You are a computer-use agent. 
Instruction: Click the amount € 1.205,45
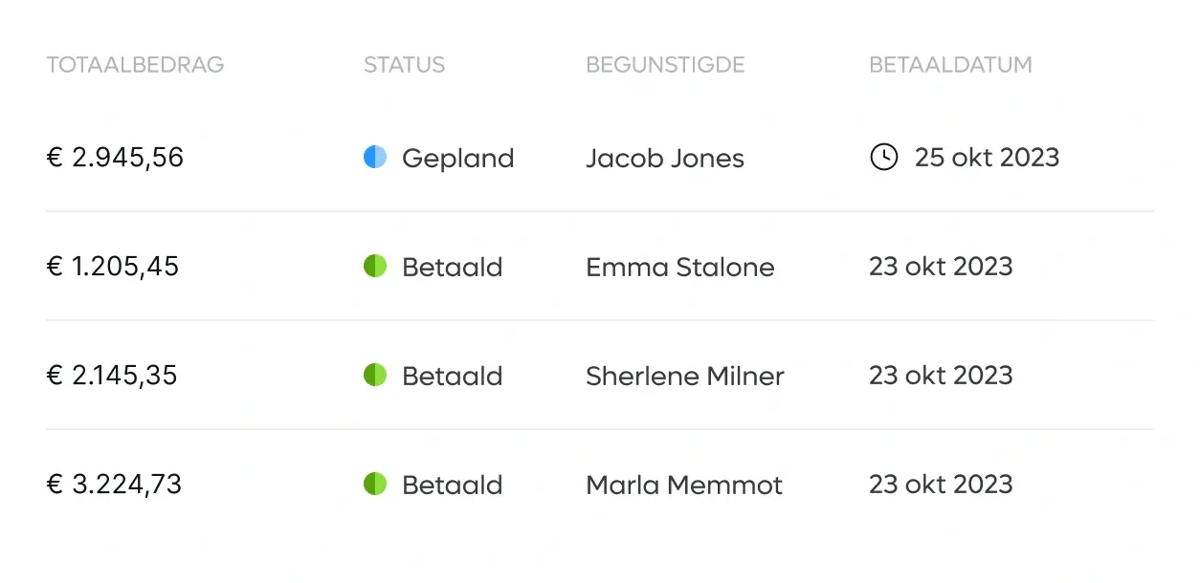(113, 267)
